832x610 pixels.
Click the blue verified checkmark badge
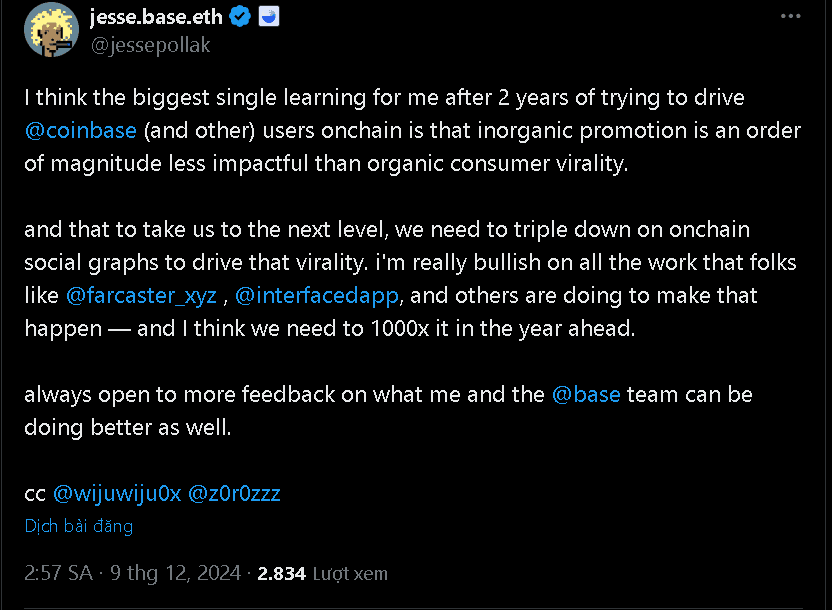(240, 17)
